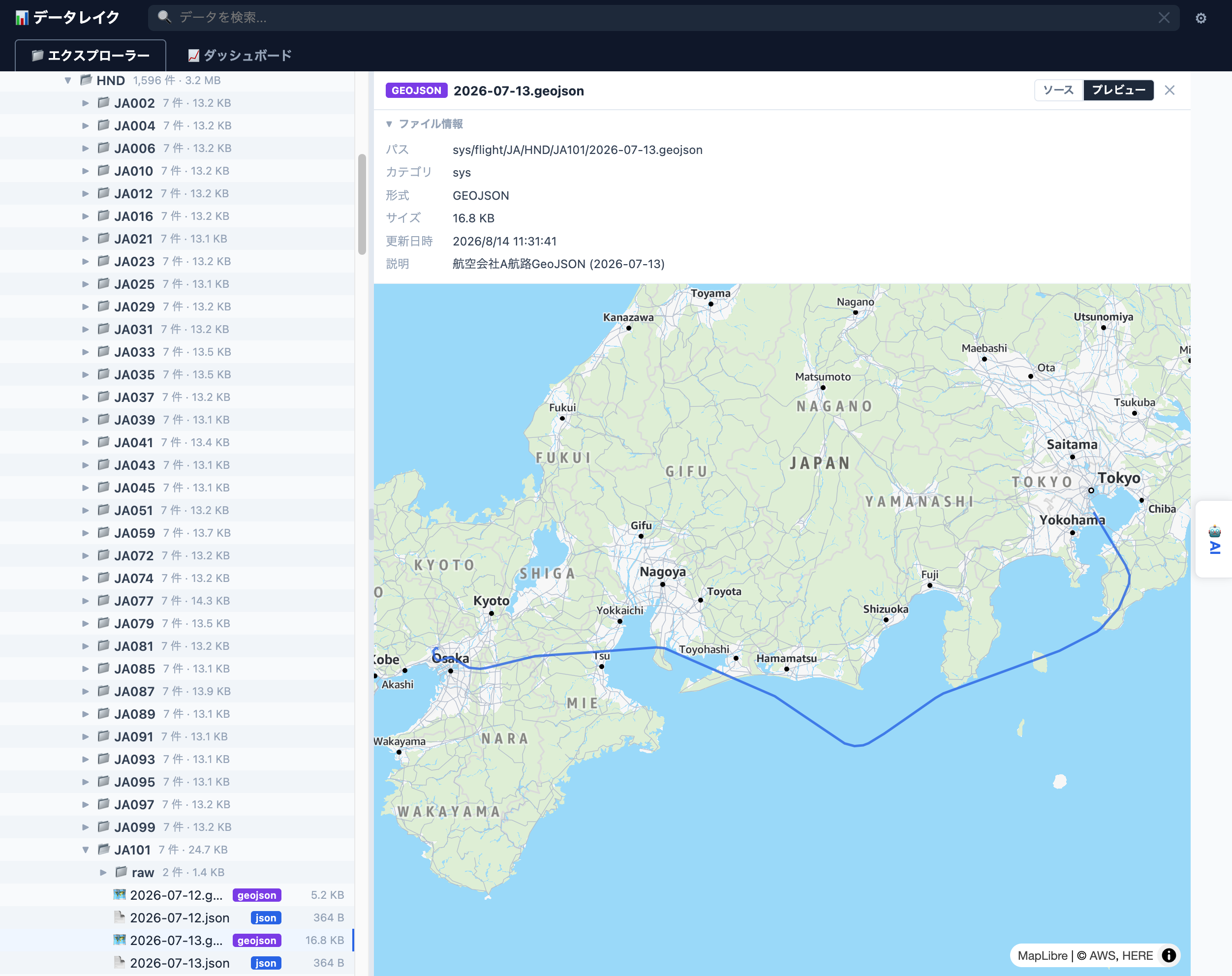Open the ダッシュボード tab
The width and height of the screenshot is (1232, 976).
coord(240,56)
